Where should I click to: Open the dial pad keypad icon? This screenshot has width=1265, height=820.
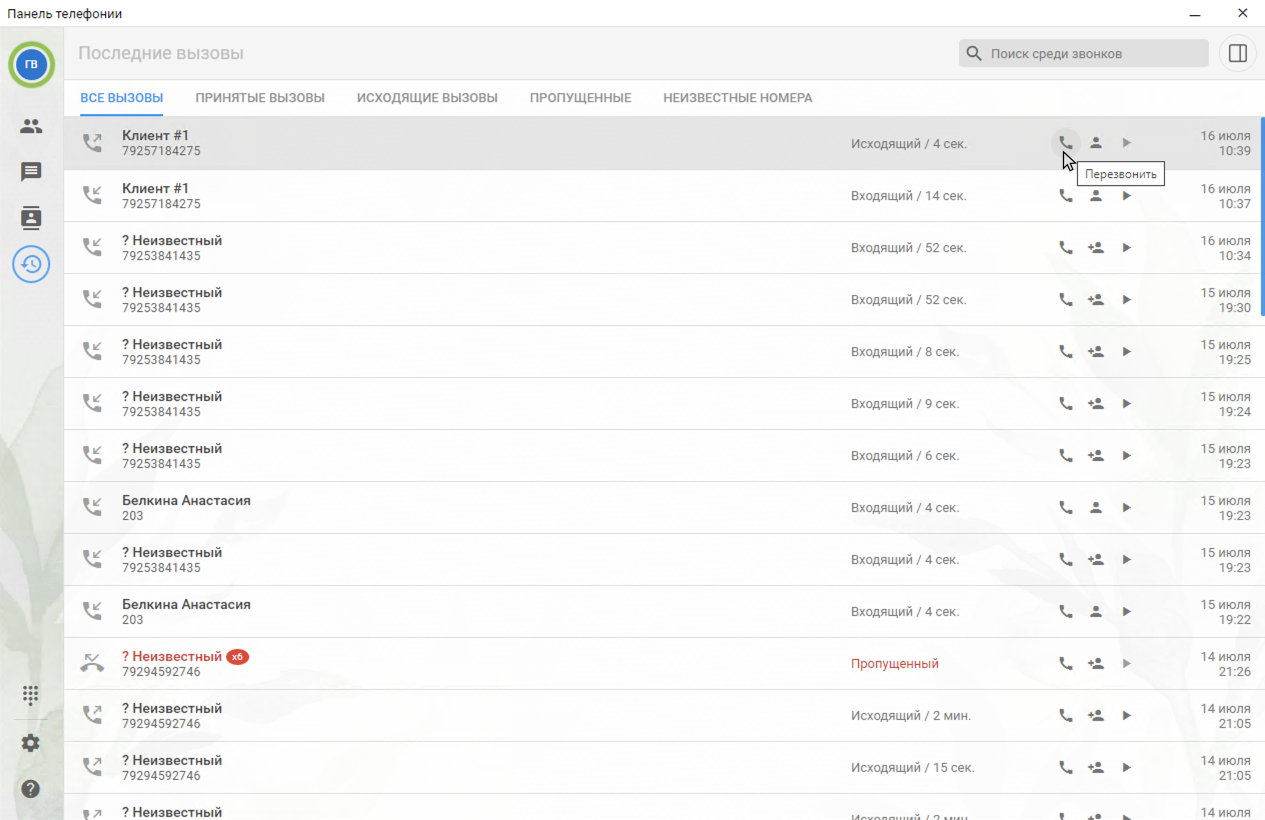tap(31, 695)
